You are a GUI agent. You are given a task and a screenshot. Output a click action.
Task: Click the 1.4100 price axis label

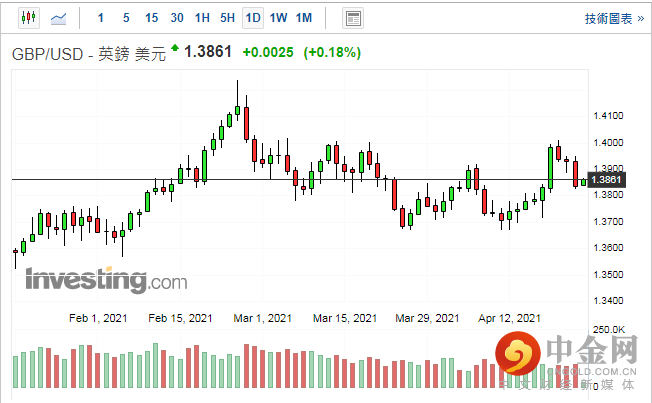click(608, 116)
